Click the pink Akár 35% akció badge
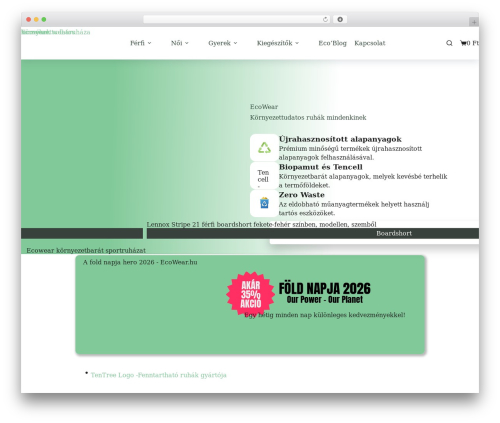The width and height of the screenshot is (500, 423). (x=251, y=294)
